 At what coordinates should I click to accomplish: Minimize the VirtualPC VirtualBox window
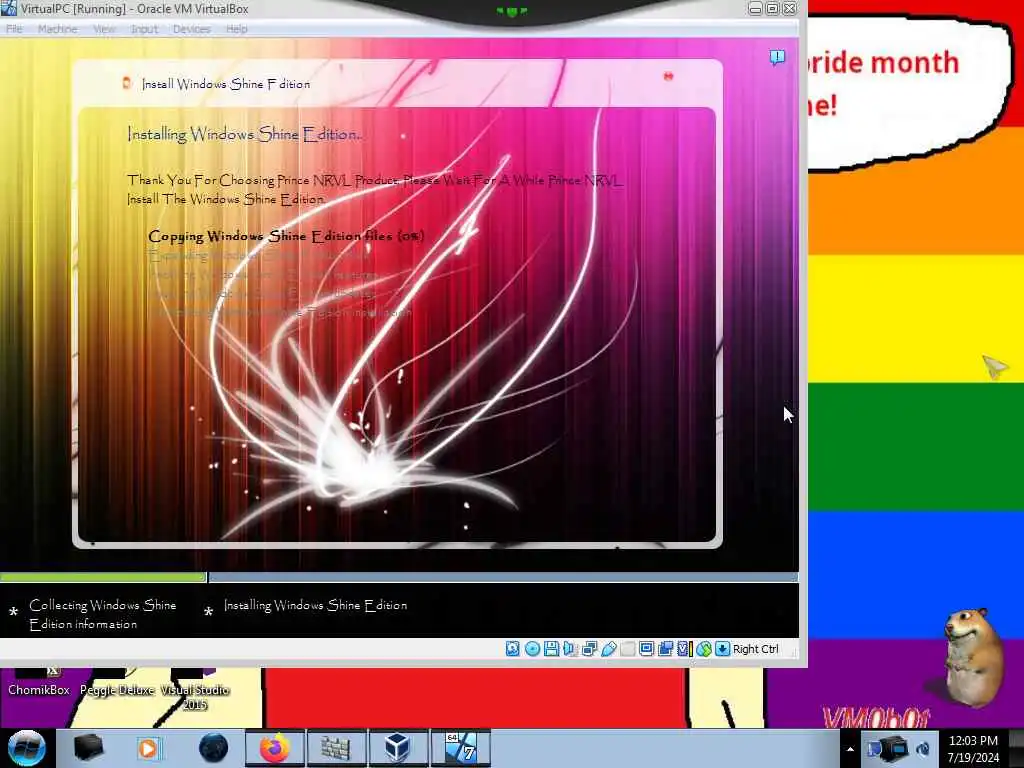coord(756,8)
